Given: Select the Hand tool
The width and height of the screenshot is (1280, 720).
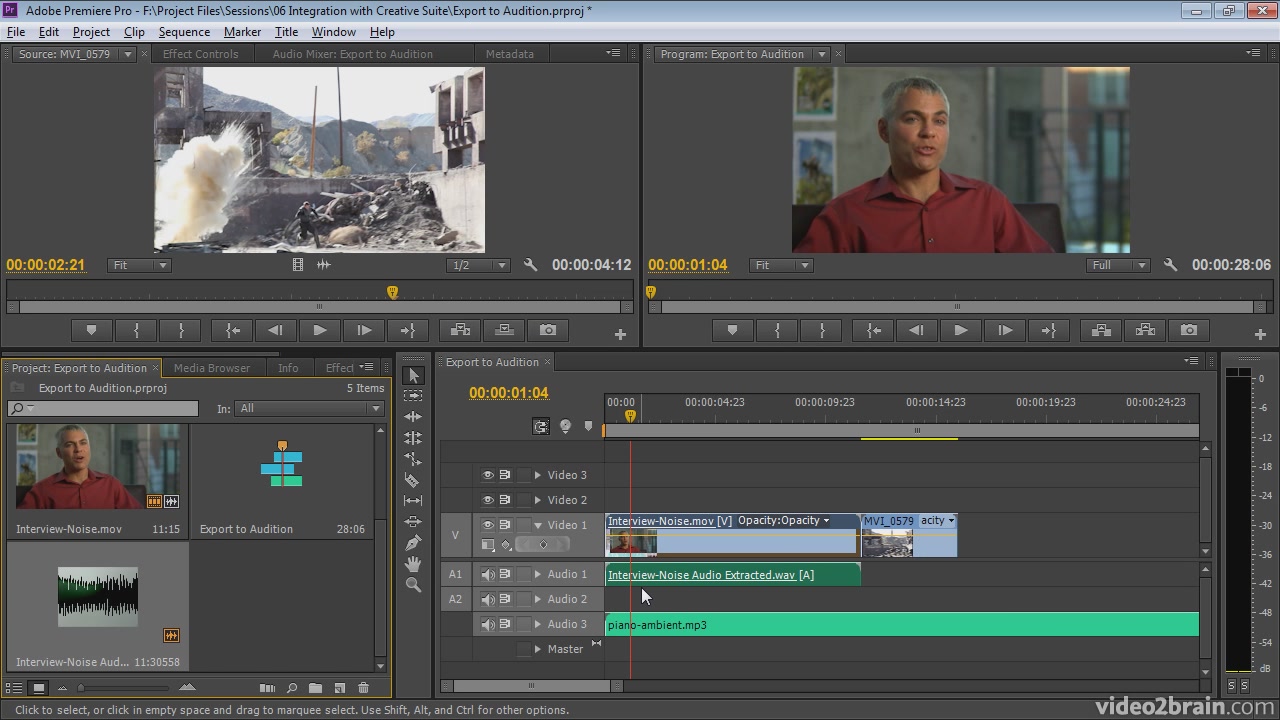Looking at the screenshot, I should click(x=413, y=564).
